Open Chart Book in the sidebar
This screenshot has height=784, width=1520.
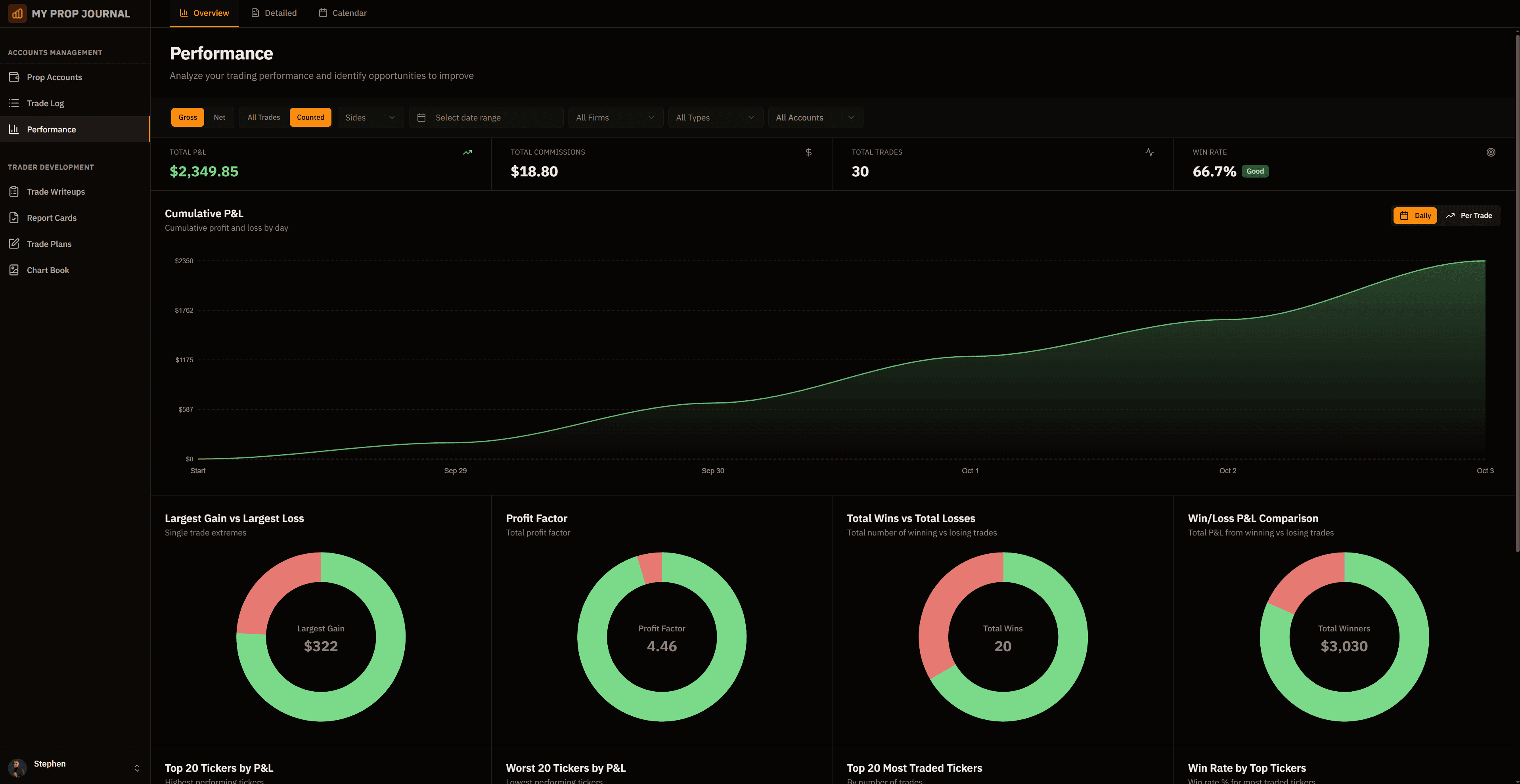pos(48,270)
